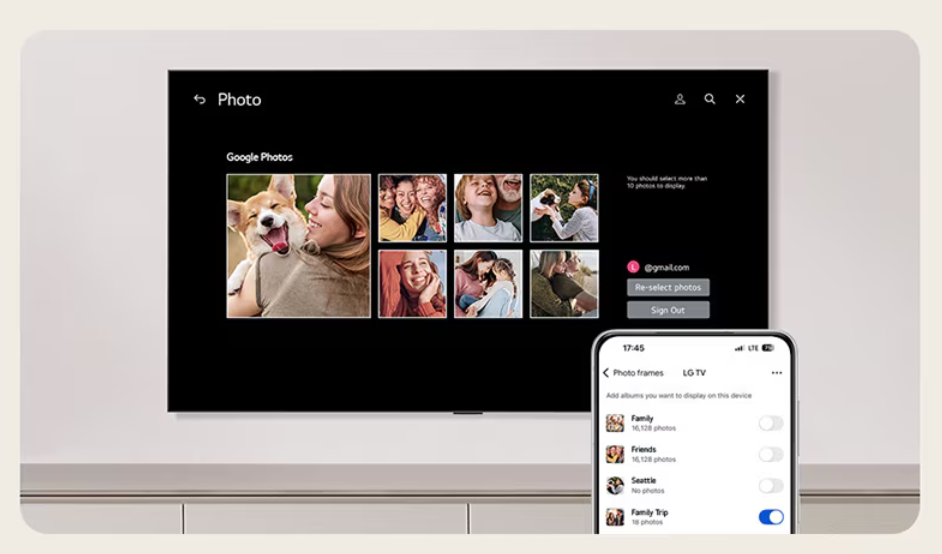Open the grandfather and child photo thumbnail
This screenshot has height=554, width=942.
(x=488, y=208)
